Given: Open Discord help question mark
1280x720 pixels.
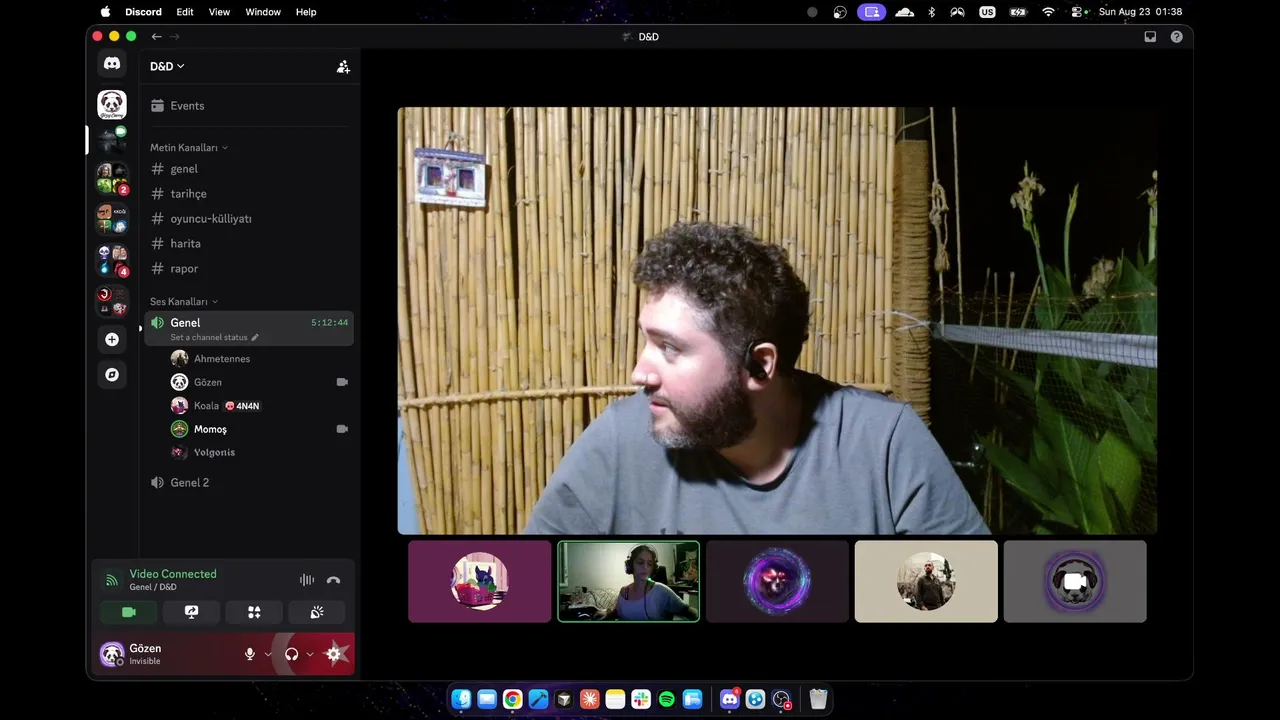Looking at the screenshot, I should 1176,37.
